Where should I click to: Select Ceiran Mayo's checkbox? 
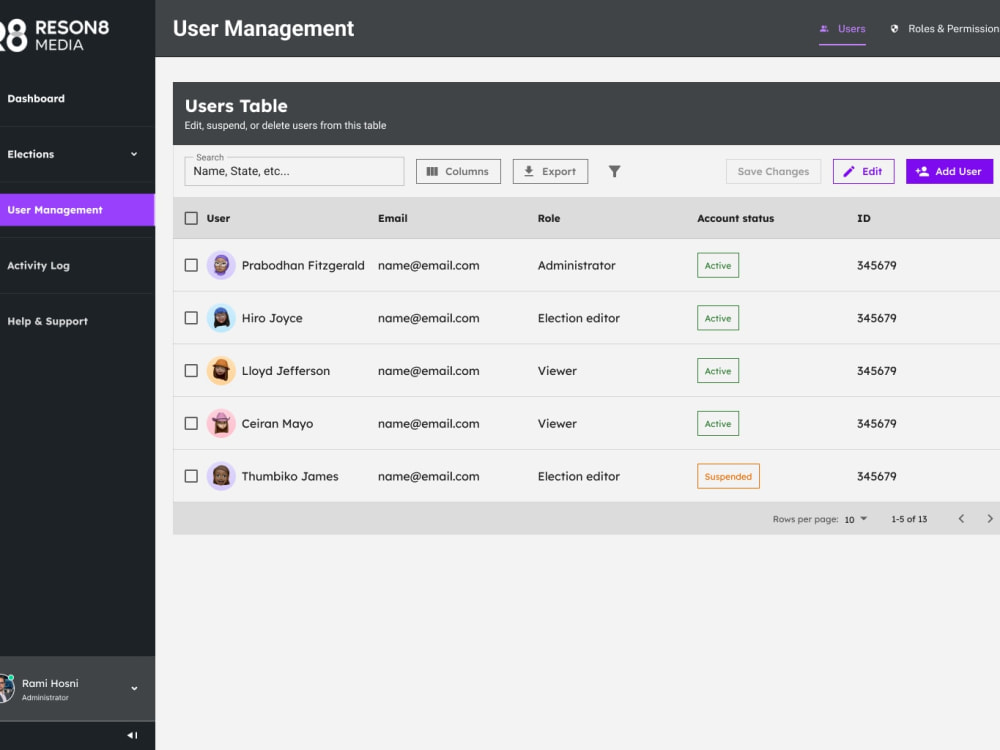191,423
